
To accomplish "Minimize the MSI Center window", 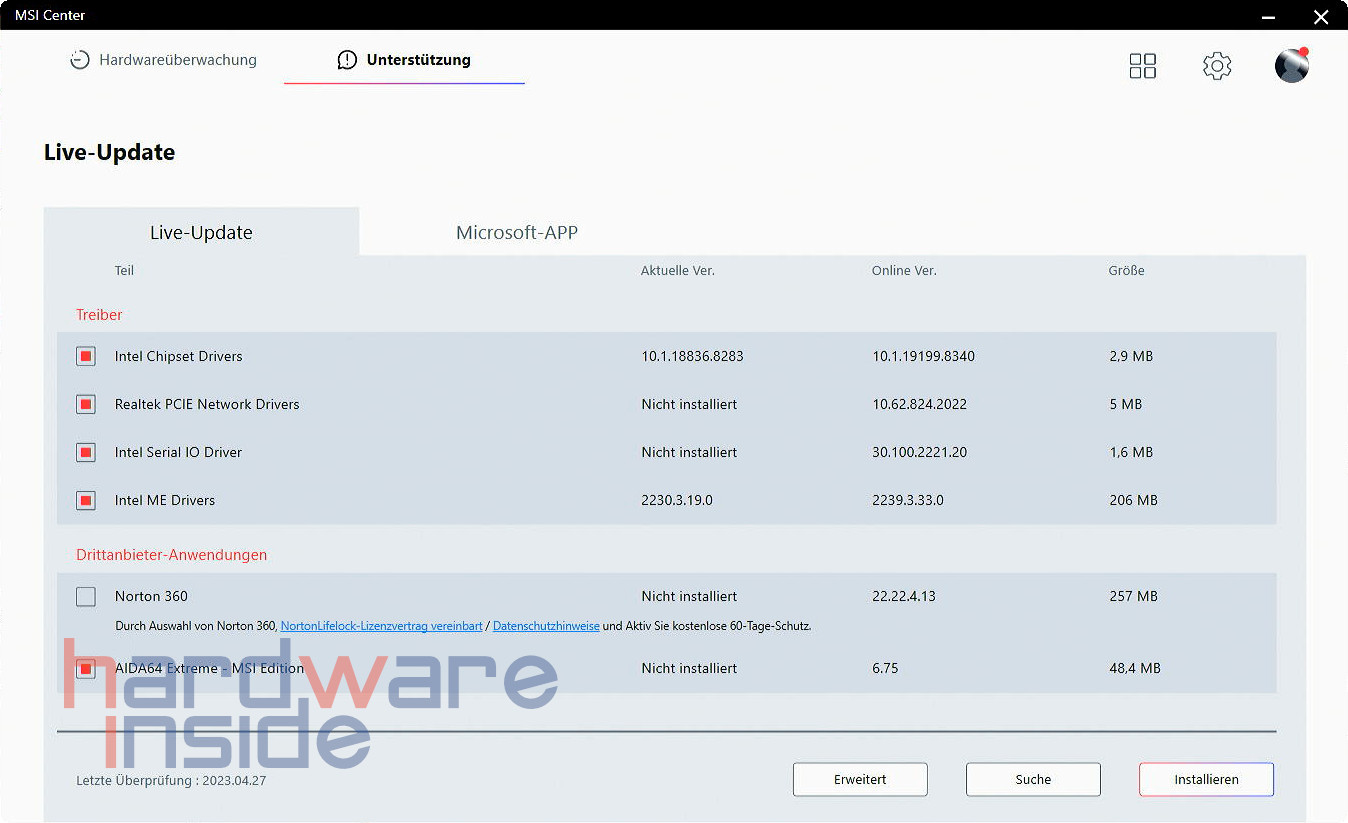I will [1268, 16].
